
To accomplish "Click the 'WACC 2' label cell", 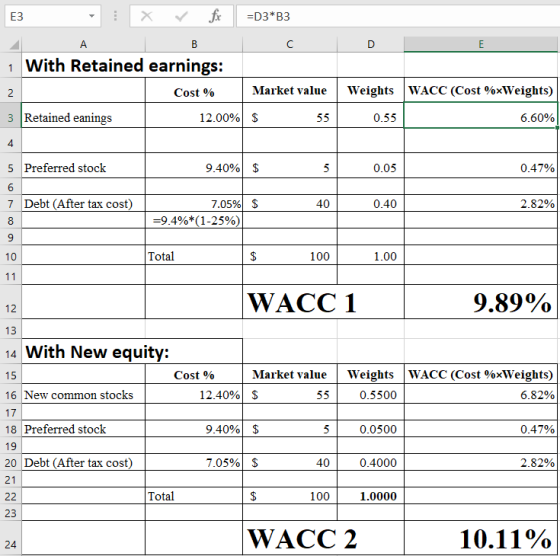I will coord(323,538).
